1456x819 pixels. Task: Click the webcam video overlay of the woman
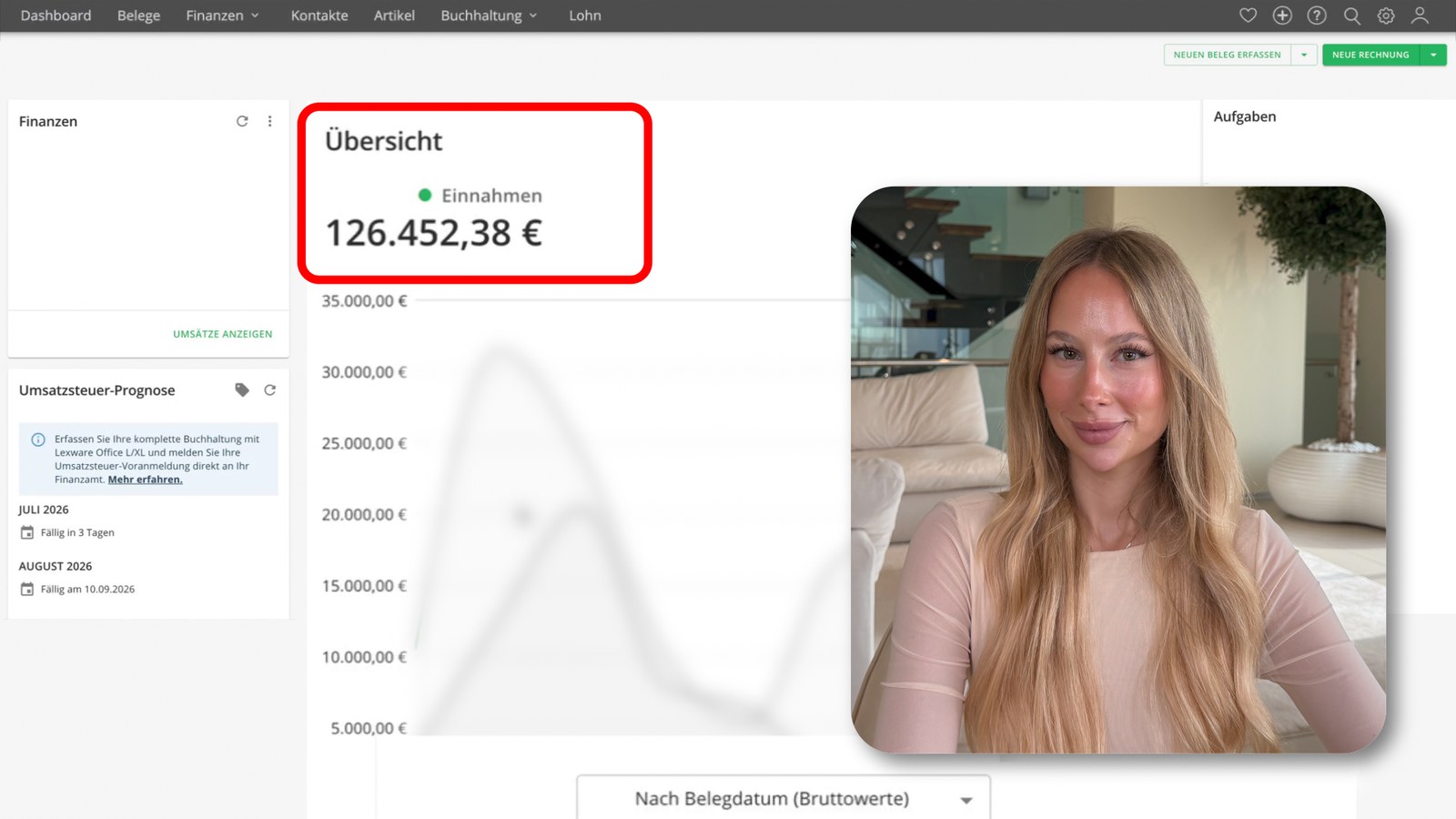tap(1118, 470)
